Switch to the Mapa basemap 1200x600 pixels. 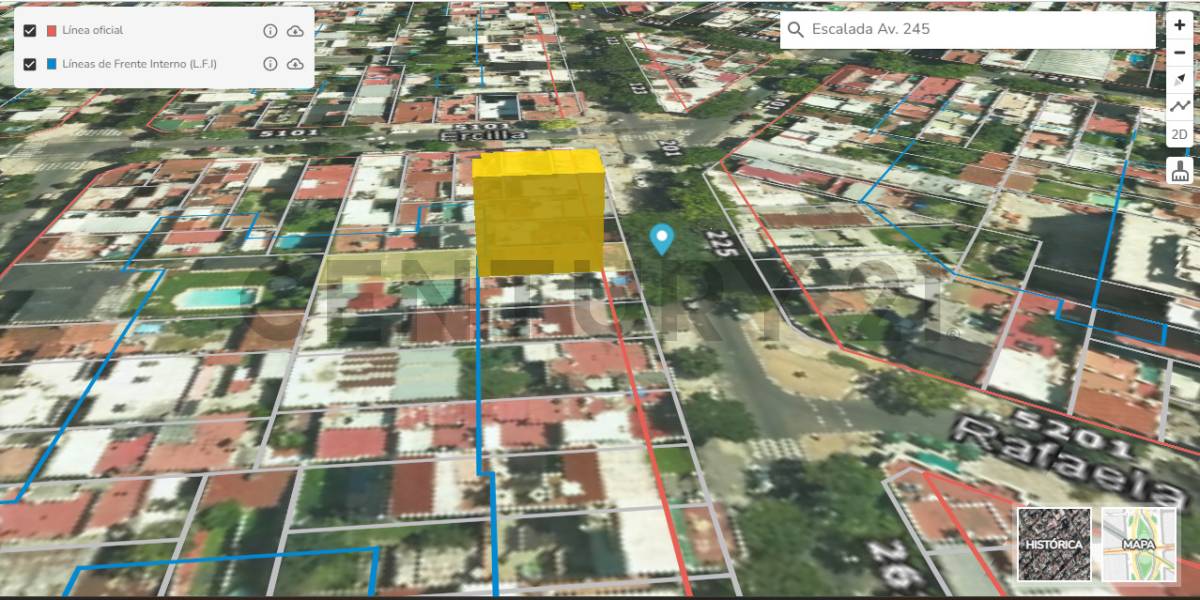pyautogui.click(x=1139, y=544)
